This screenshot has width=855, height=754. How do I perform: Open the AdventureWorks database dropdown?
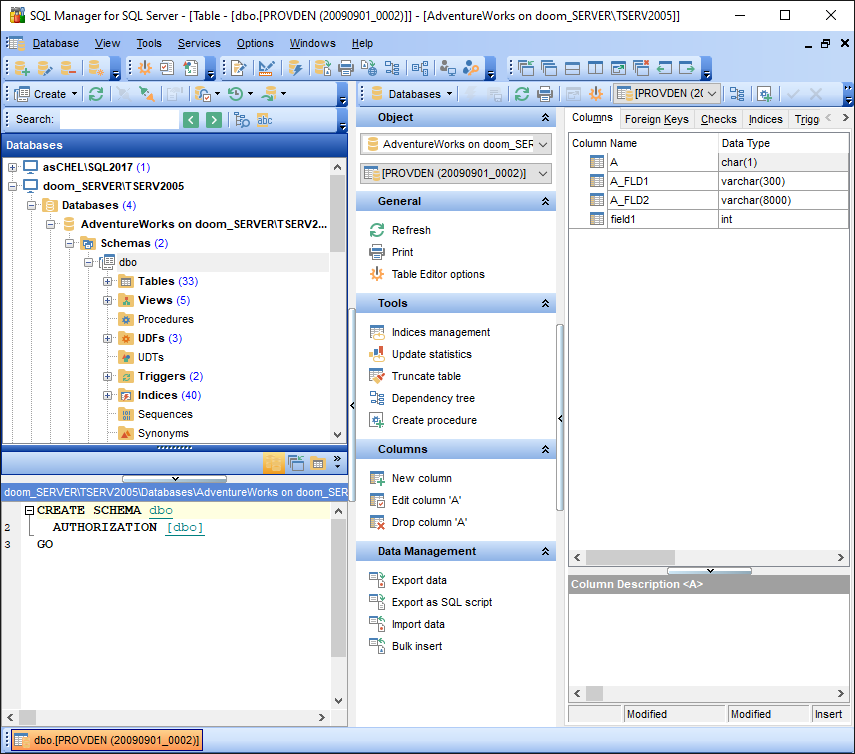(x=543, y=144)
